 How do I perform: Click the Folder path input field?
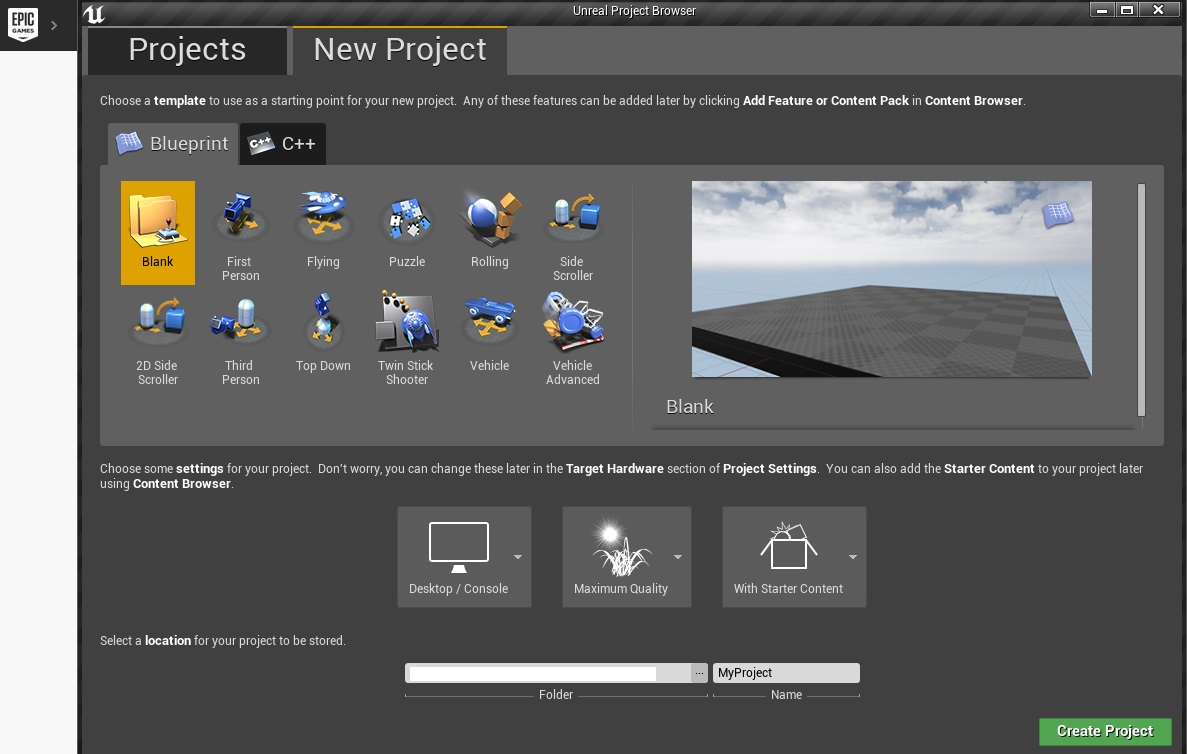(x=548, y=673)
